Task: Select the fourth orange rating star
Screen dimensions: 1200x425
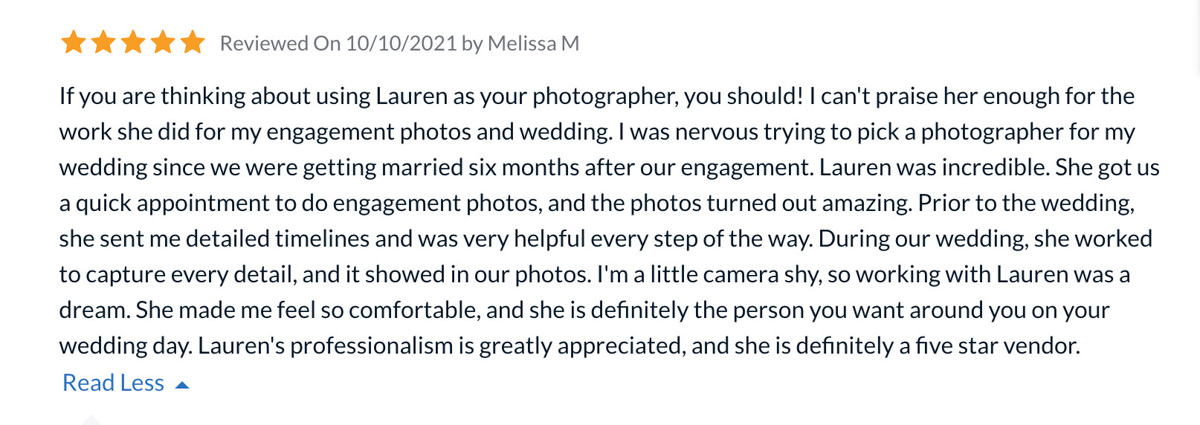Action: coord(163,43)
